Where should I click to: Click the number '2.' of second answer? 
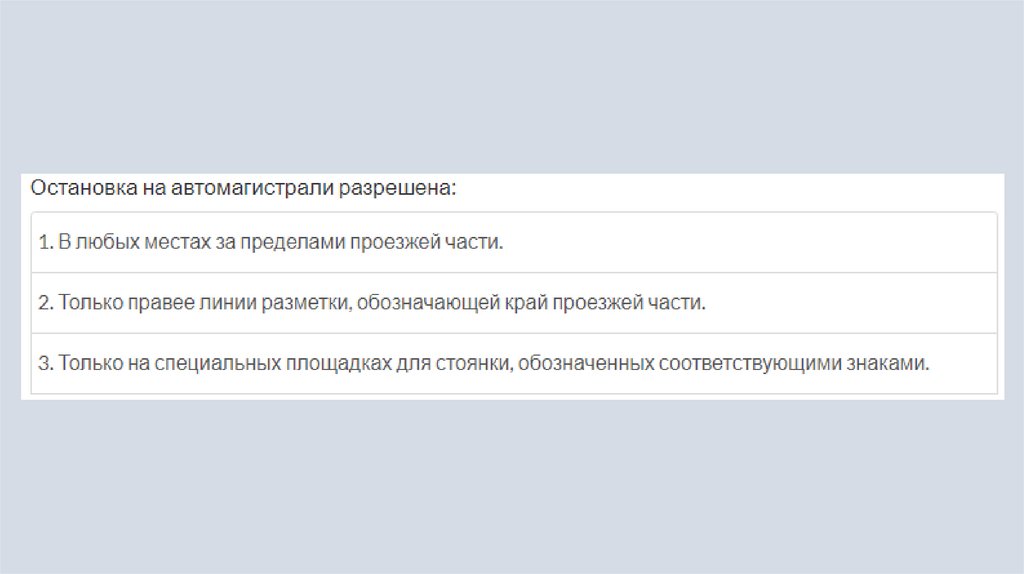(x=46, y=303)
